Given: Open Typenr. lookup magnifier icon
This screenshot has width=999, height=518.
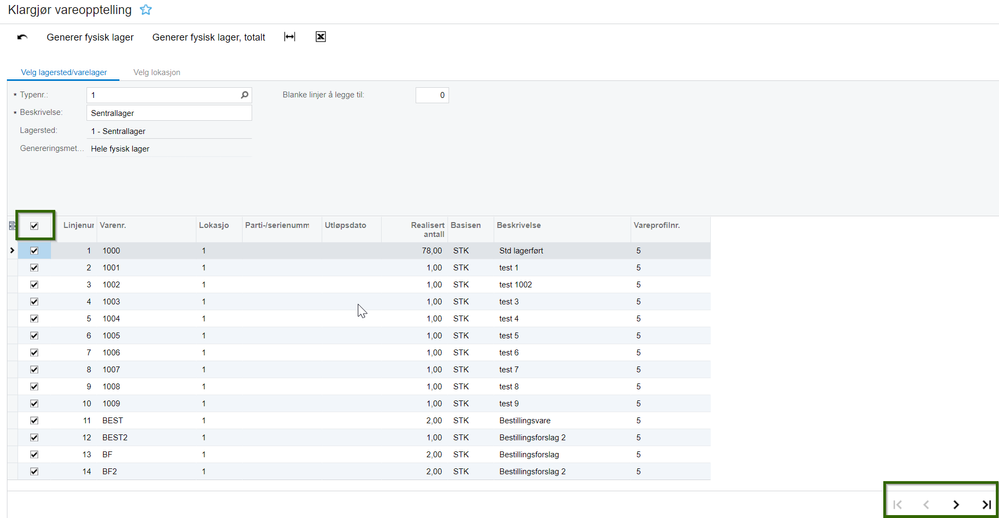Looking at the screenshot, I should pos(244,95).
